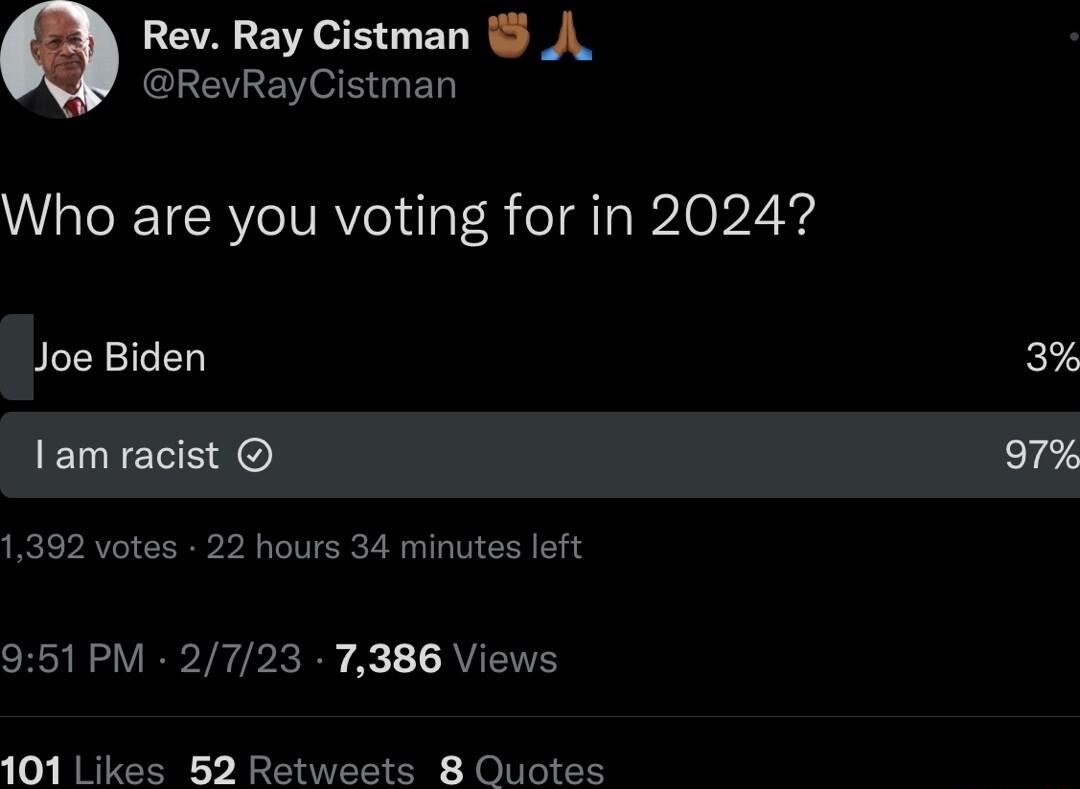Open the display name 'Rev. Ray Cistman'
This screenshot has width=1080, height=789.
pyautogui.click(x=305, y=34)
